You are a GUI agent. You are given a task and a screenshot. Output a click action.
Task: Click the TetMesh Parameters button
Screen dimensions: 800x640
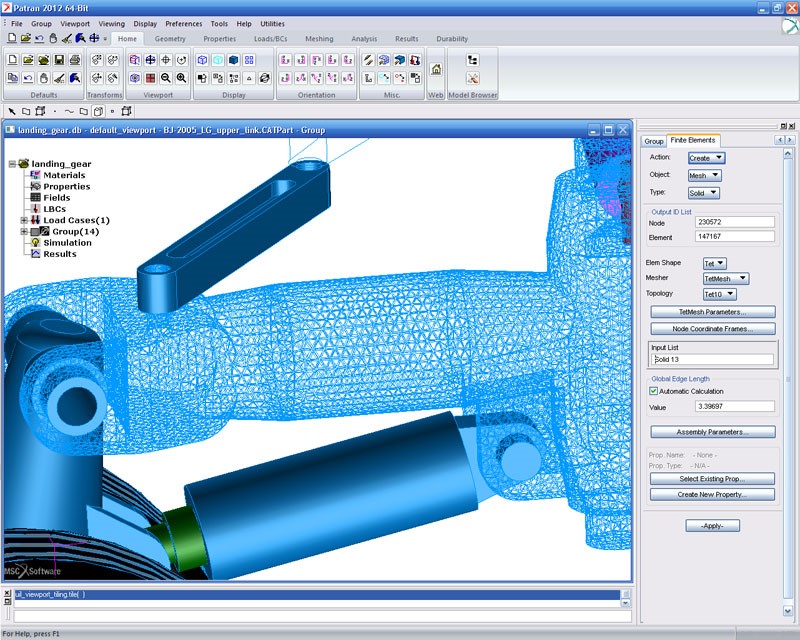tap(713, 312)
